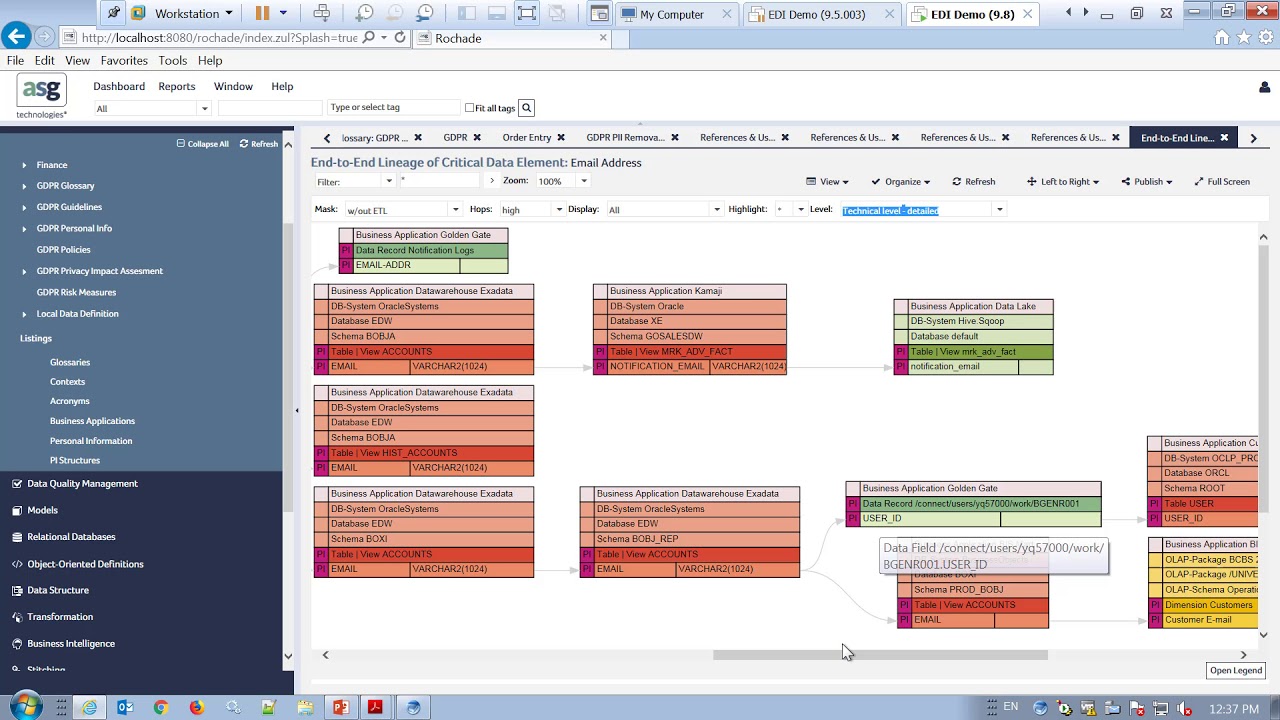The height and width of the screenshot is (720, 1280).
Task: Switch to the EDI Demo (9.5.003) tab
Action: click(x=815, y=14)
